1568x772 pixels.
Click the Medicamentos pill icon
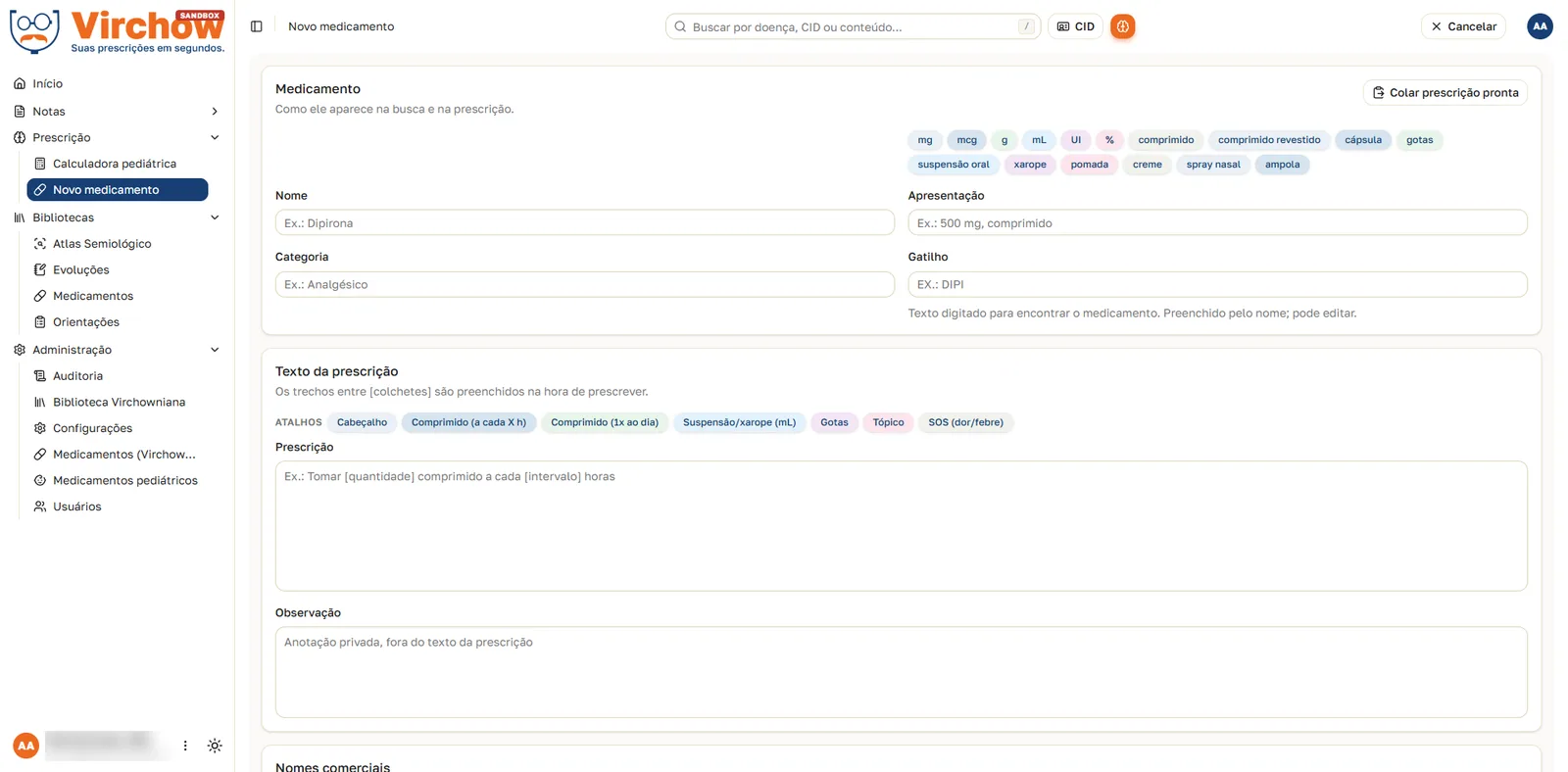coord(40,296)
